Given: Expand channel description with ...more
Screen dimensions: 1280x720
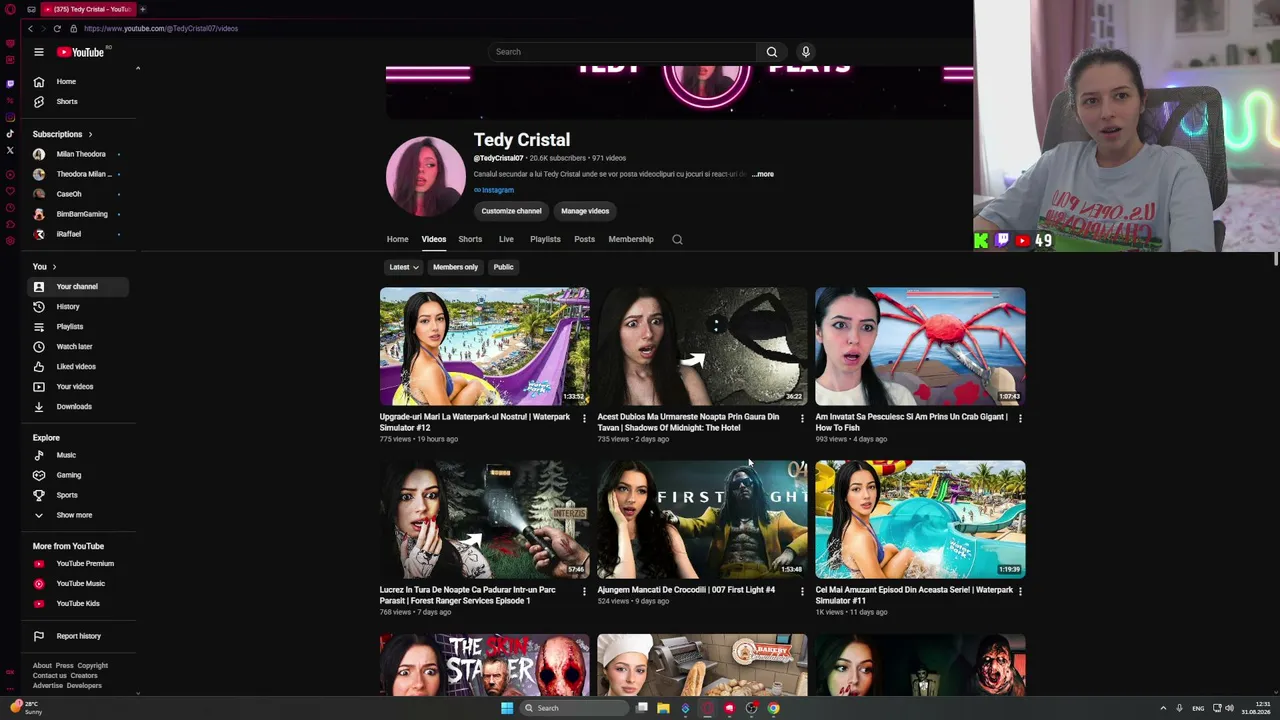Looking at the screenshot, I should pyautogui.click(x=763, y=174).
